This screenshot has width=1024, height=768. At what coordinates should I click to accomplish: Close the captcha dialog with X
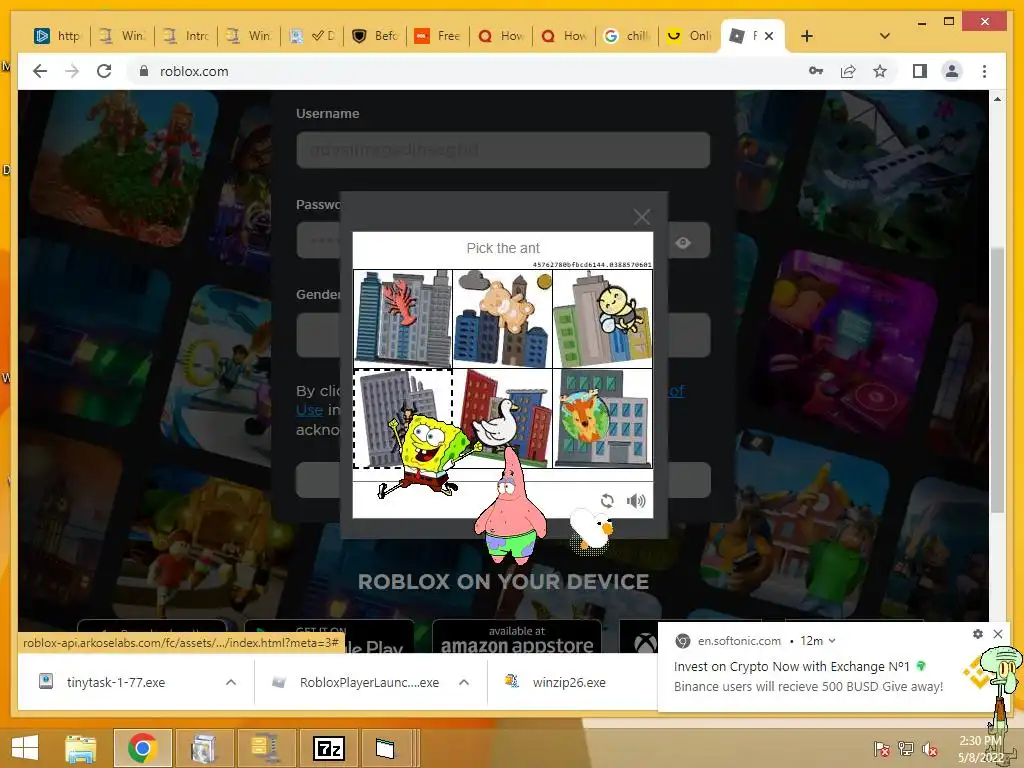point(641,217)
